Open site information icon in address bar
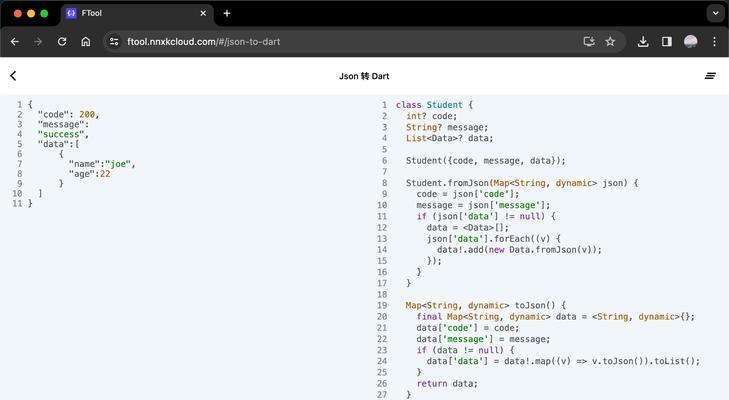729x400 pixels. (114, 42)
